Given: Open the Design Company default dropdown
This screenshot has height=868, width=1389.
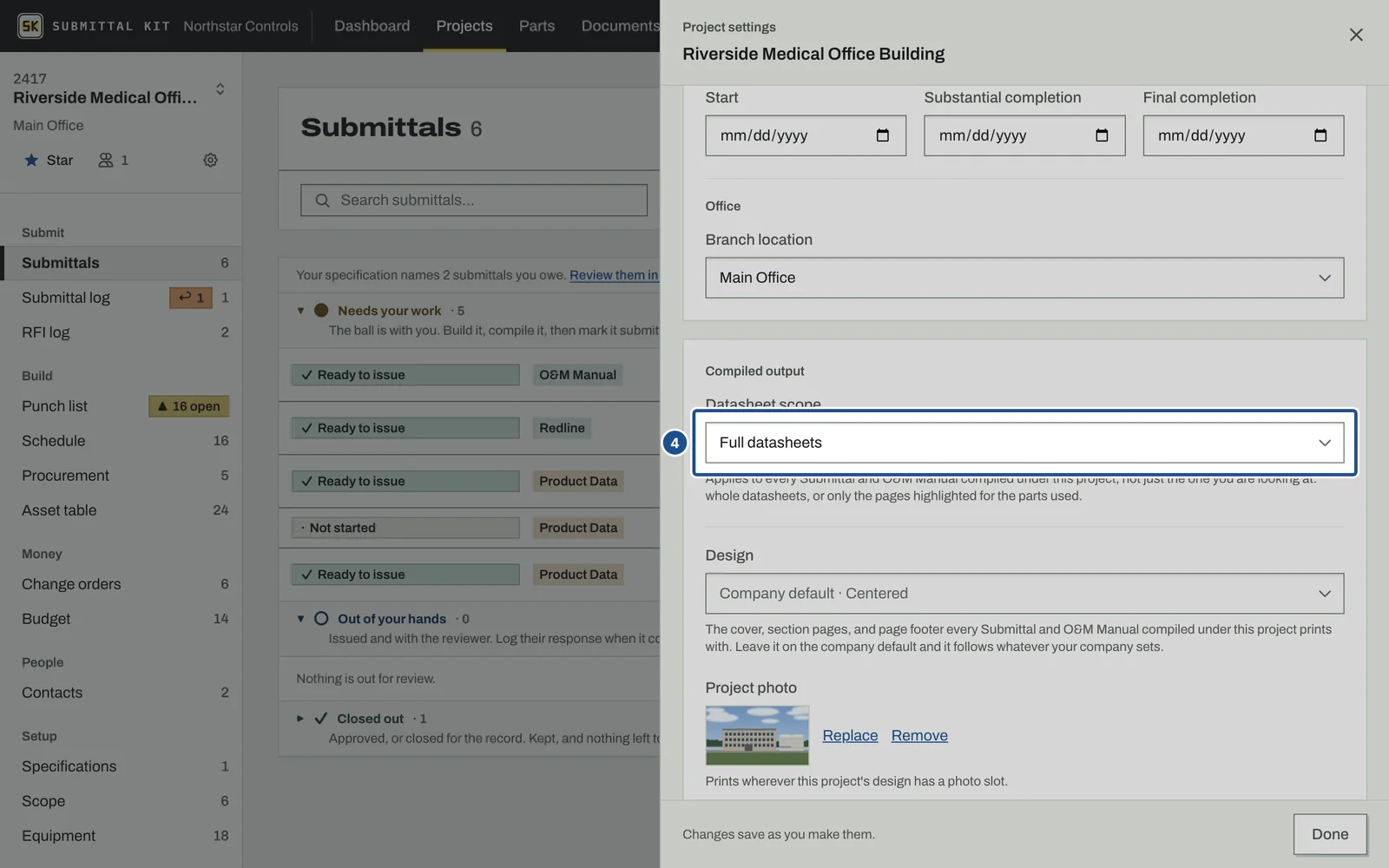Looking at the screenshot, I should pyautogui.click(x=1024, y=594).
